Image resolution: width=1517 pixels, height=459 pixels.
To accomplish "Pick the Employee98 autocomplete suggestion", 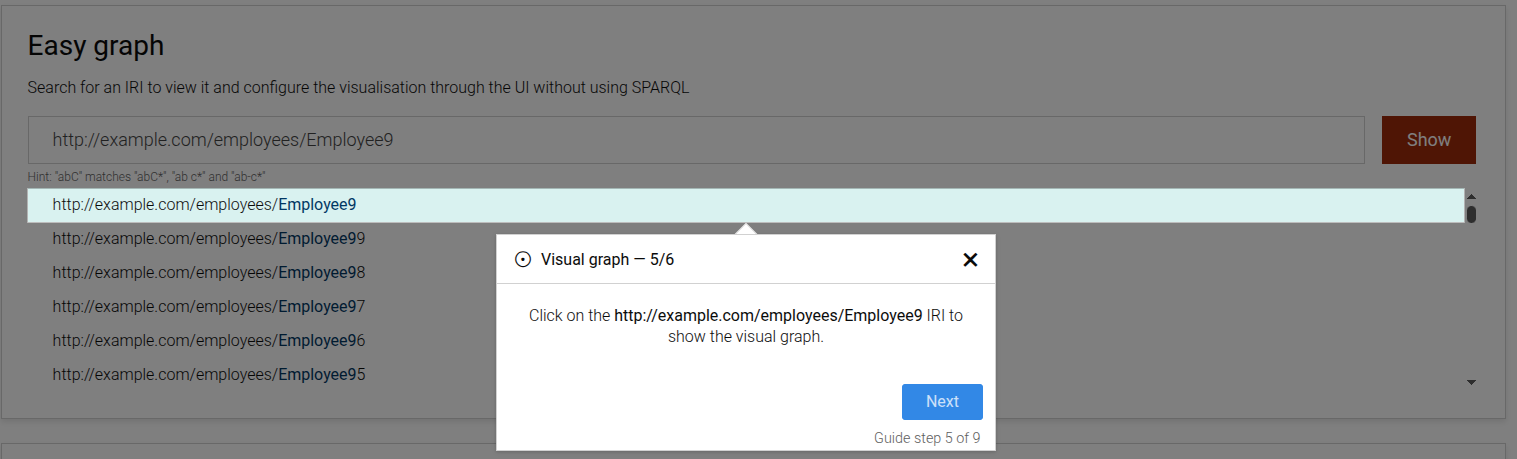I will coord(208,273).
